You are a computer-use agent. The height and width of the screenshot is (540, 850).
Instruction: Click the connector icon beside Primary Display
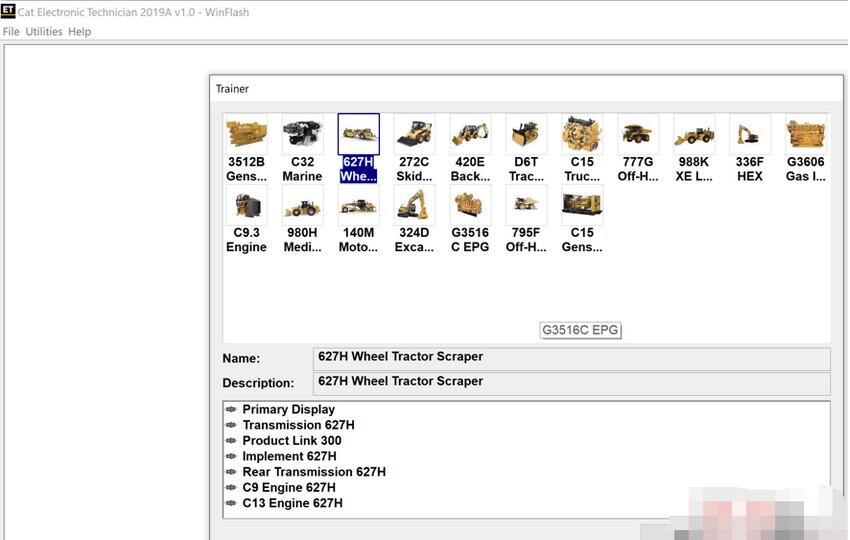(x=231, y=409)
